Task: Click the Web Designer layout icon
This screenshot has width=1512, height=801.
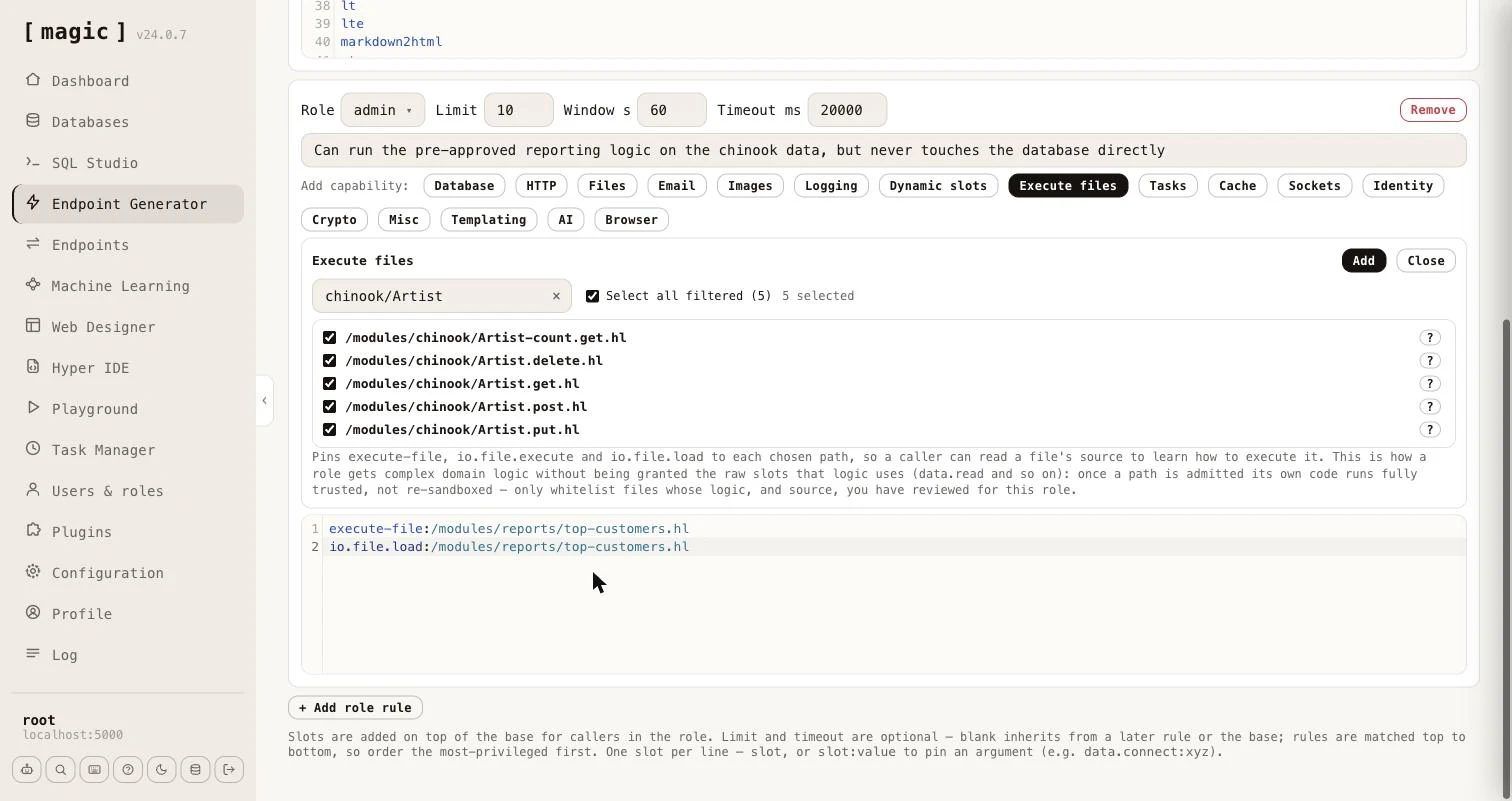Action: coord(33,326)
